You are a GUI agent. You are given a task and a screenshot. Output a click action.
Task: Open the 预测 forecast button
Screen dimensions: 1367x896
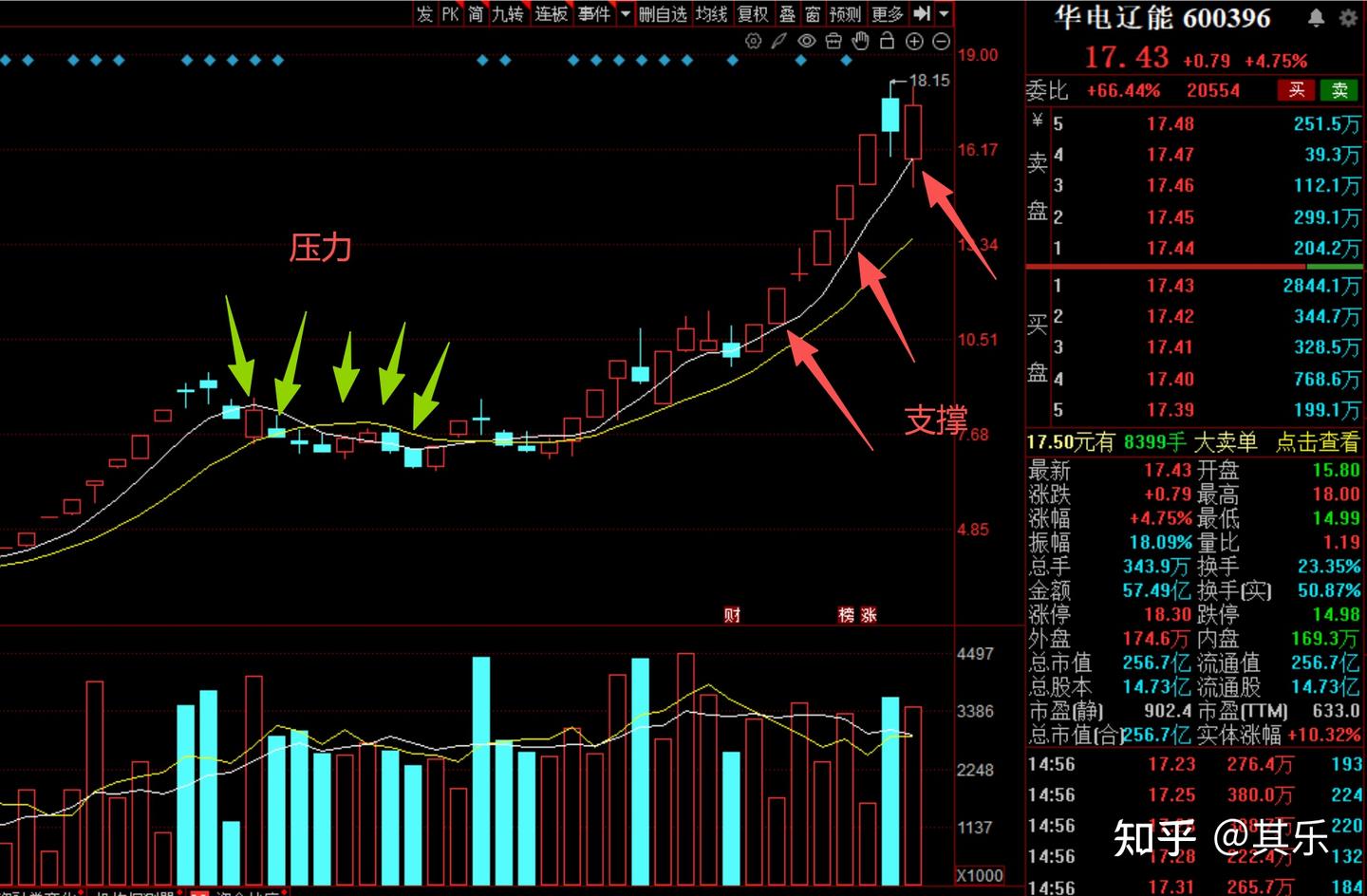[845, 14]
